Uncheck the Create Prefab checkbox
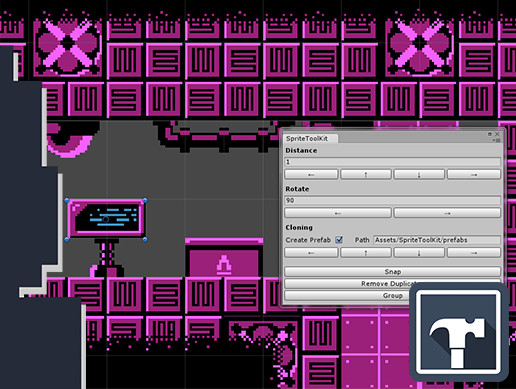The width and height of the screenshot is (516, 389). pos(339,240)
